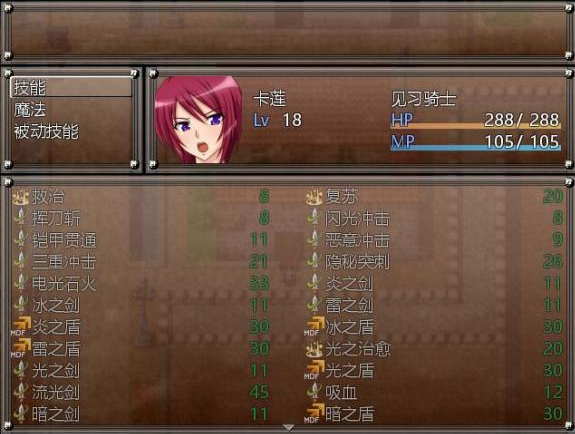
Task: Click the MDF icon next to 冰之盾
Action: (x=314, y=327)
